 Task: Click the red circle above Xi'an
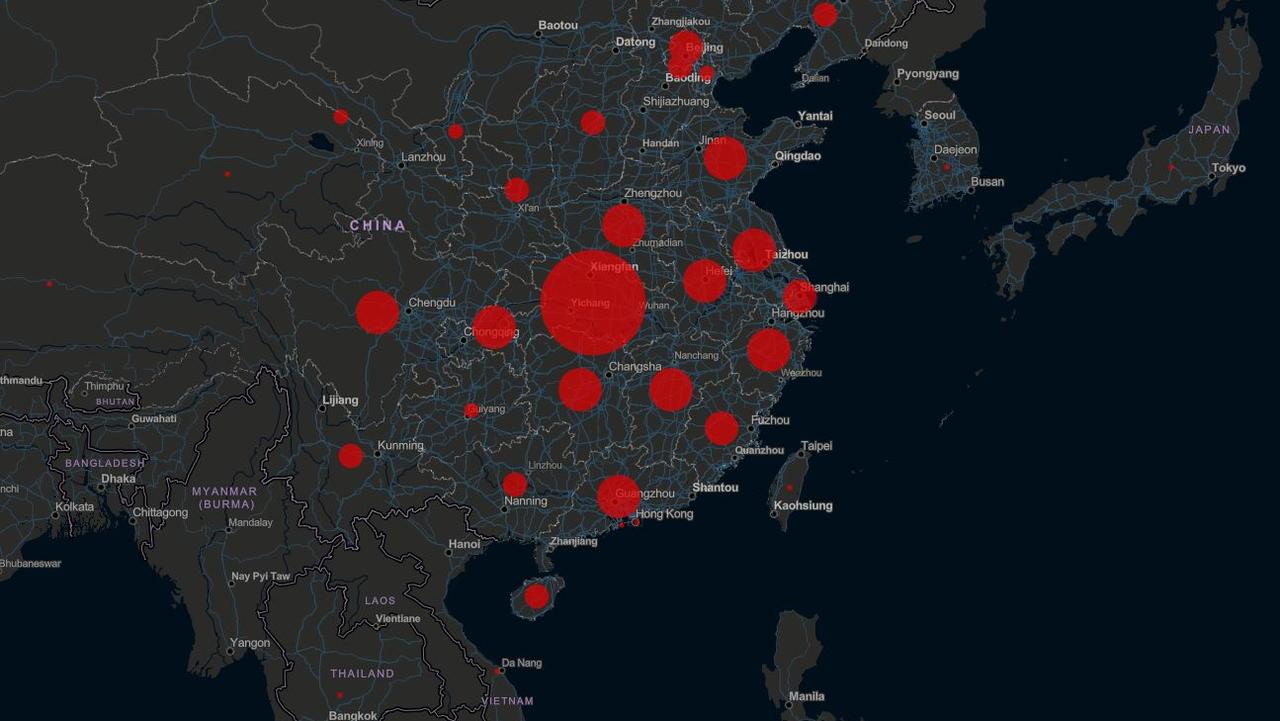(x=517, y=190)
